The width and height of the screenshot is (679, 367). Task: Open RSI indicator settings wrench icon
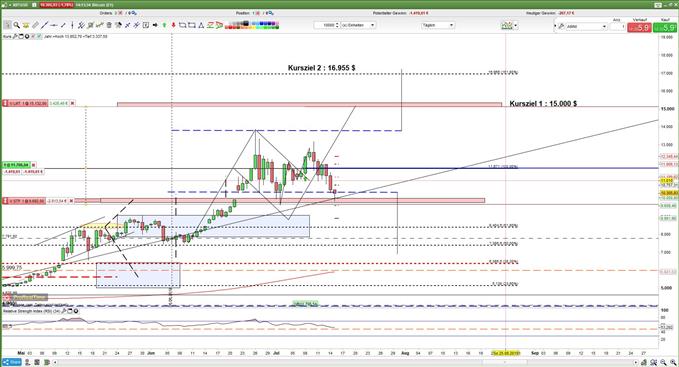pos(63,311)
